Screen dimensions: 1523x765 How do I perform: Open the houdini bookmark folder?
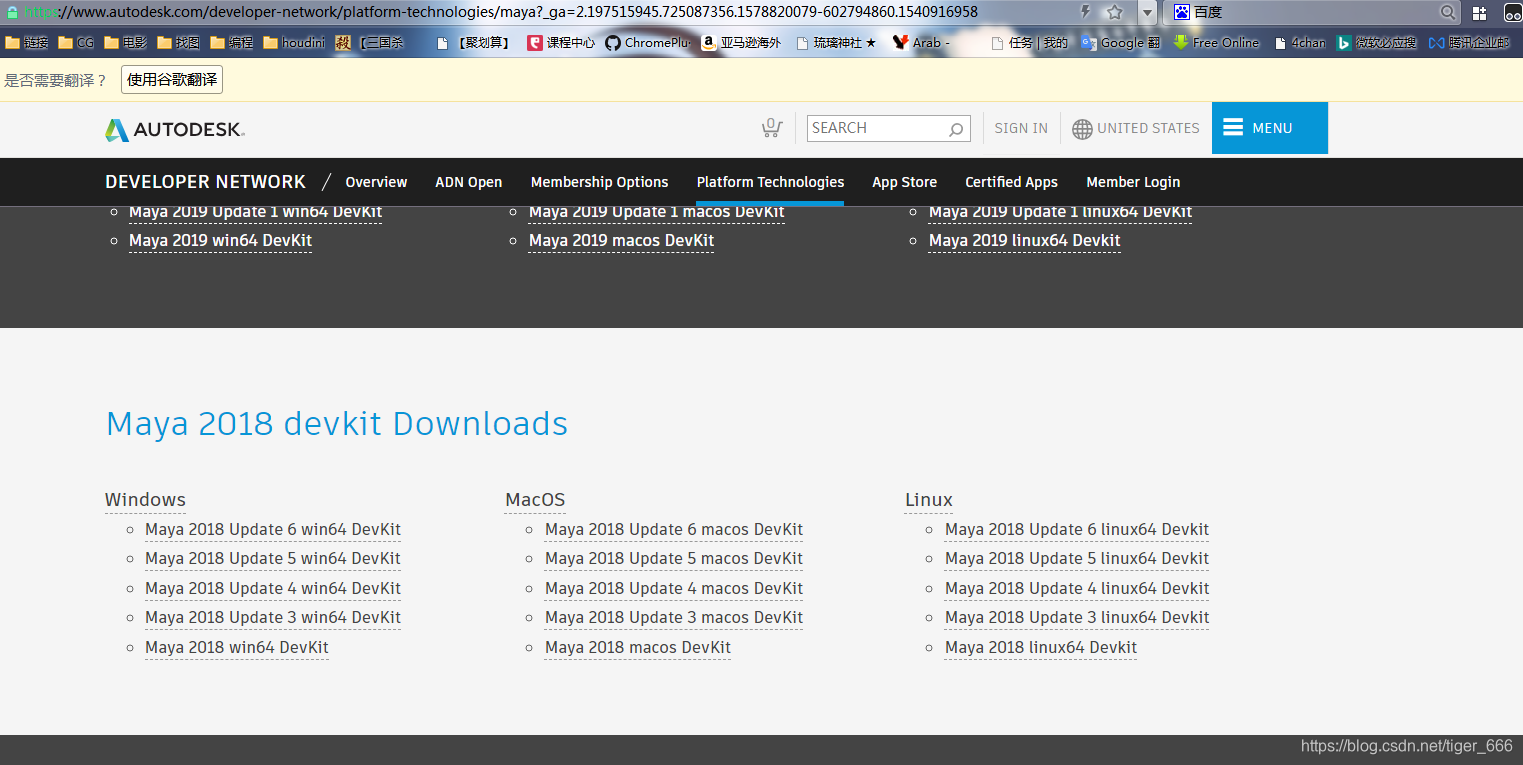pos(294,43)
